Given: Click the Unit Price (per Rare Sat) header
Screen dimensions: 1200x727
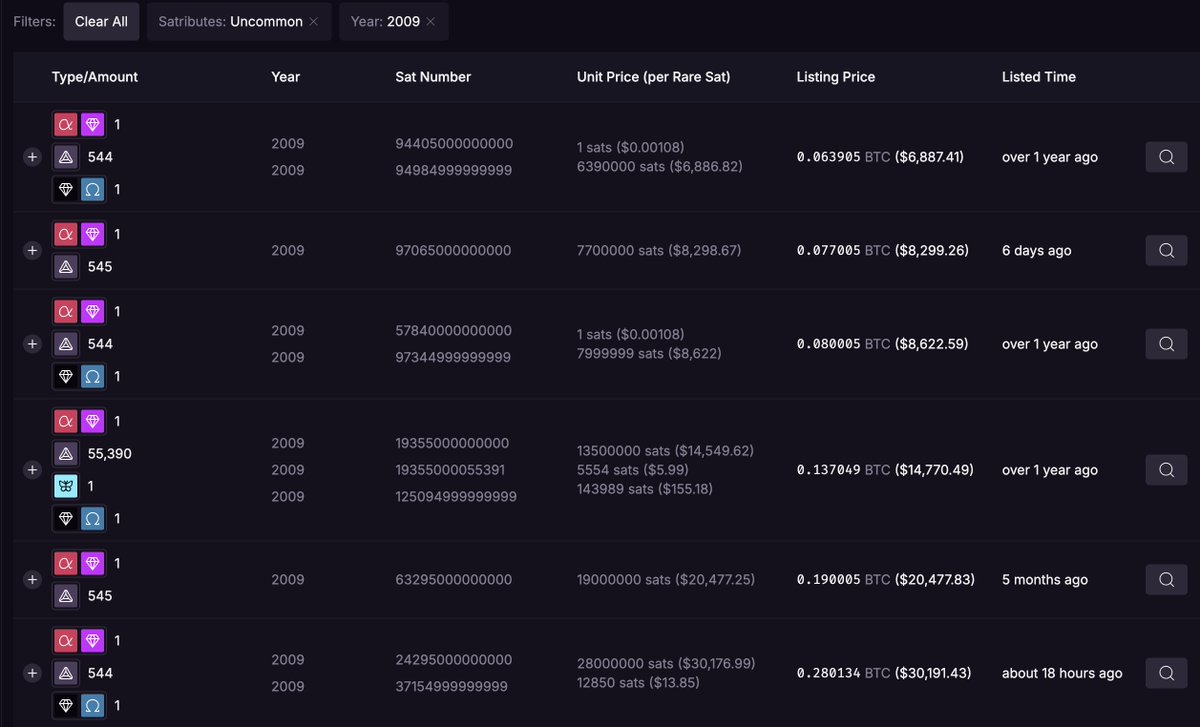Looking at the screenshot, I should [654, 77].
